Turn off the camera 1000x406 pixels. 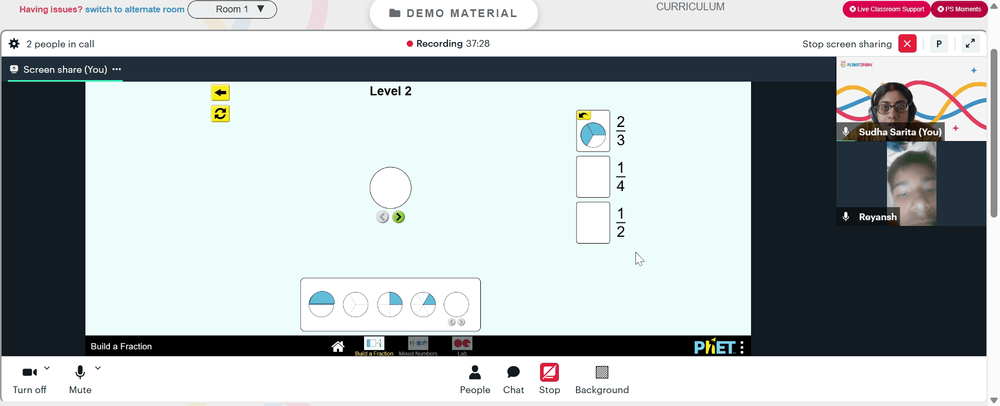tap(29, 379)
